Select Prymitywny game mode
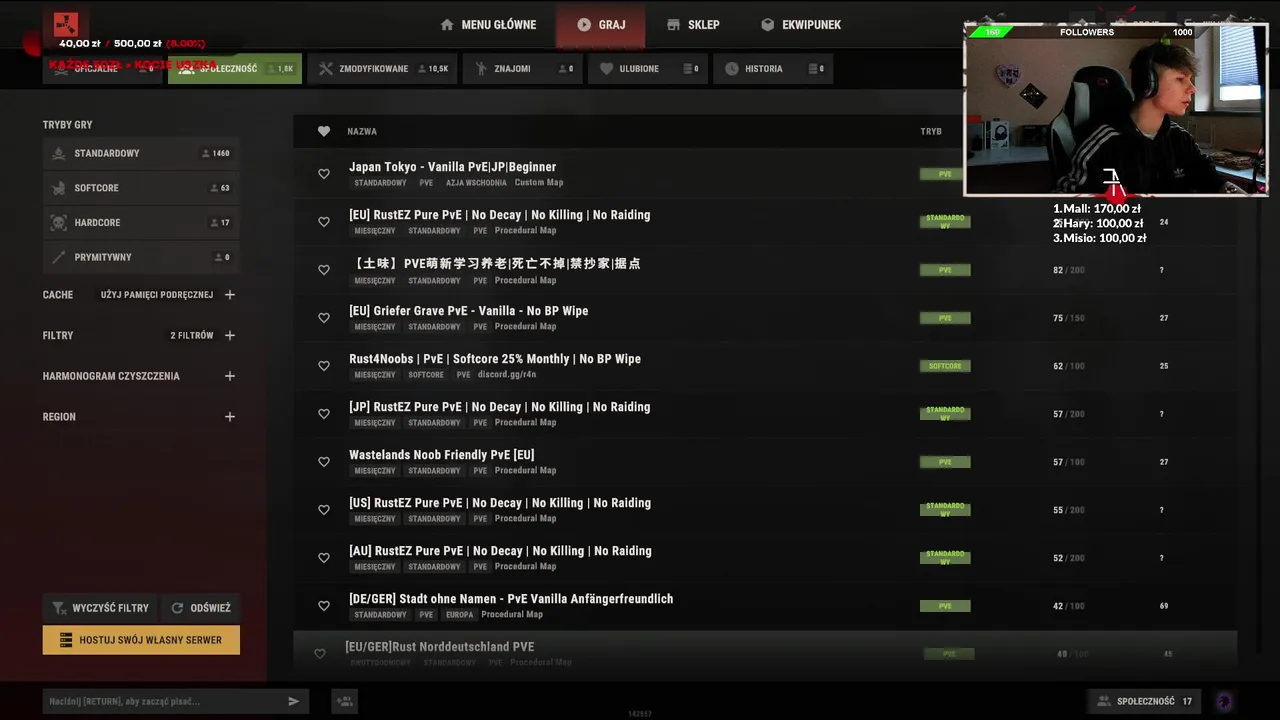This screenshot has width=1280, height=720. 141,257
